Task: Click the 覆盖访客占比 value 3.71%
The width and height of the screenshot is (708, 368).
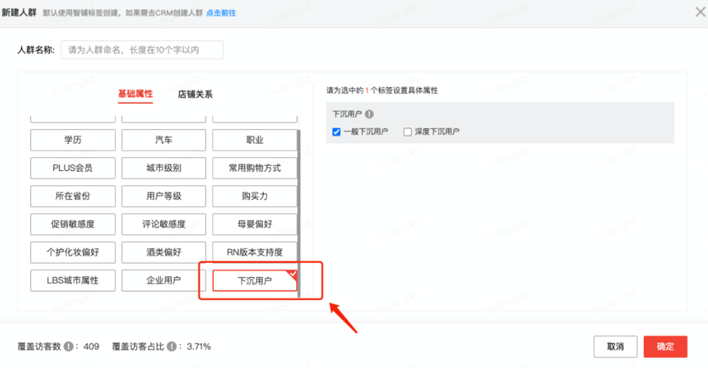Action: (199, 346)
